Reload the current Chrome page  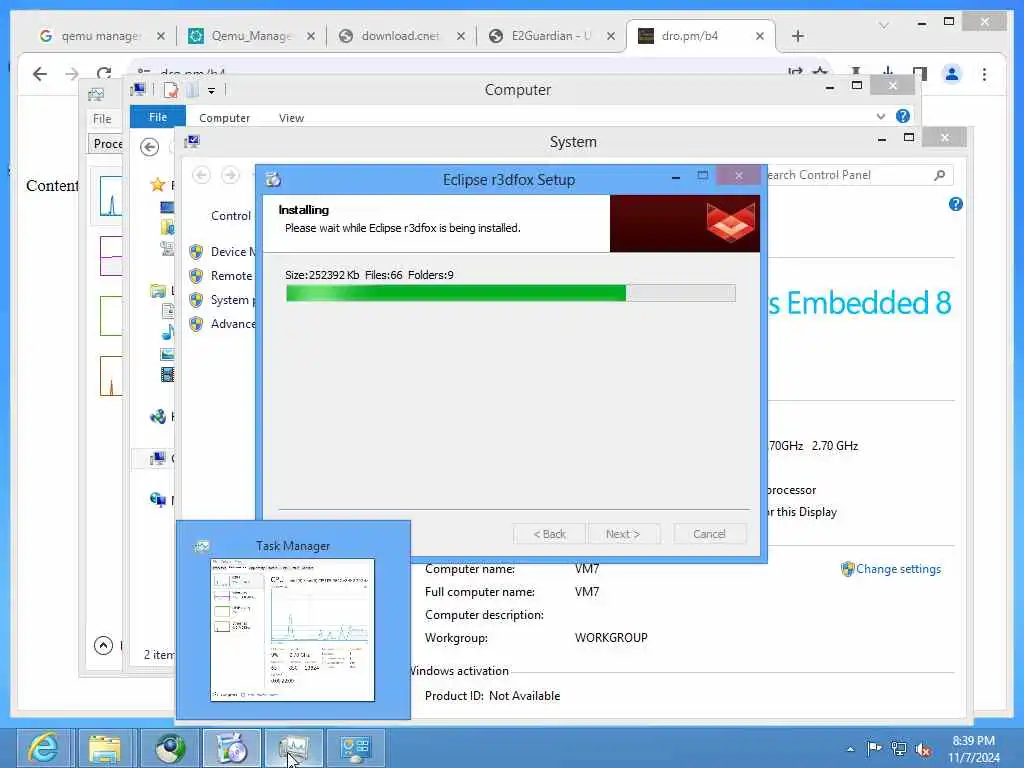[x=104, y=72]
